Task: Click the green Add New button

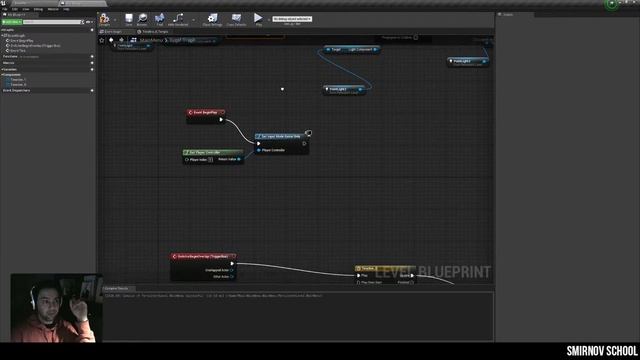Action: pyautogui.click(x=12, y=22)
